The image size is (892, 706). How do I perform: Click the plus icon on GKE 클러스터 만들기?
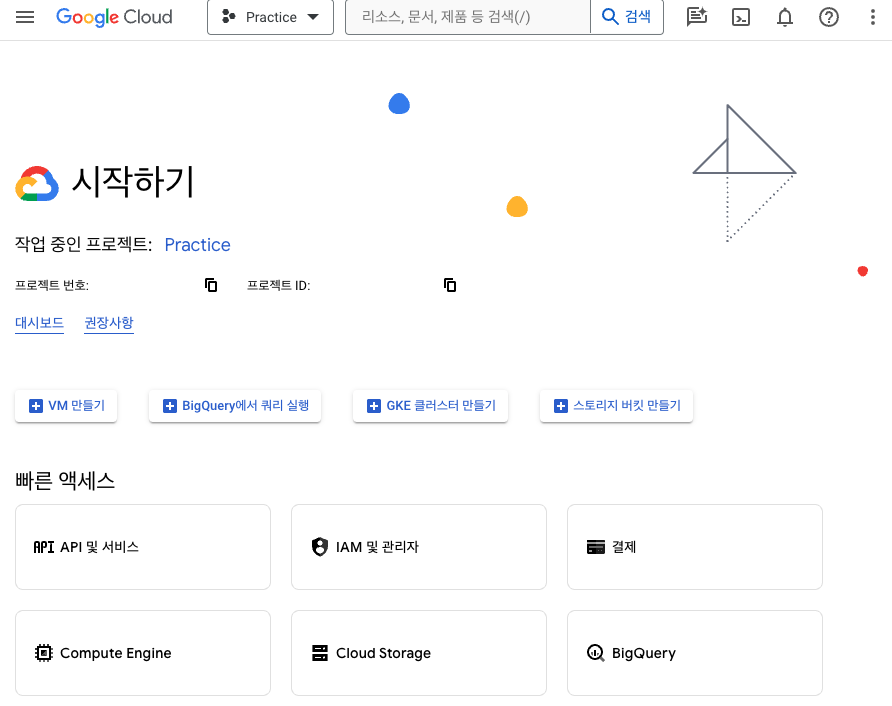pyautogui.click(x=374, y=406)
